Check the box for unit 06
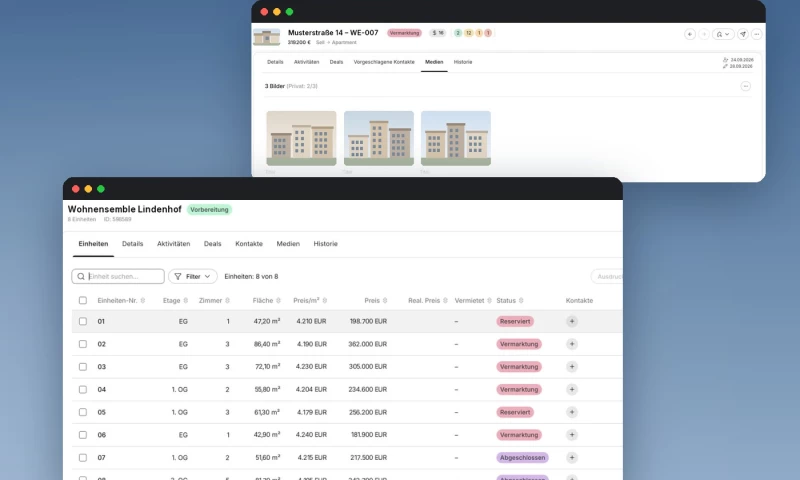 (x=83, y=435)
